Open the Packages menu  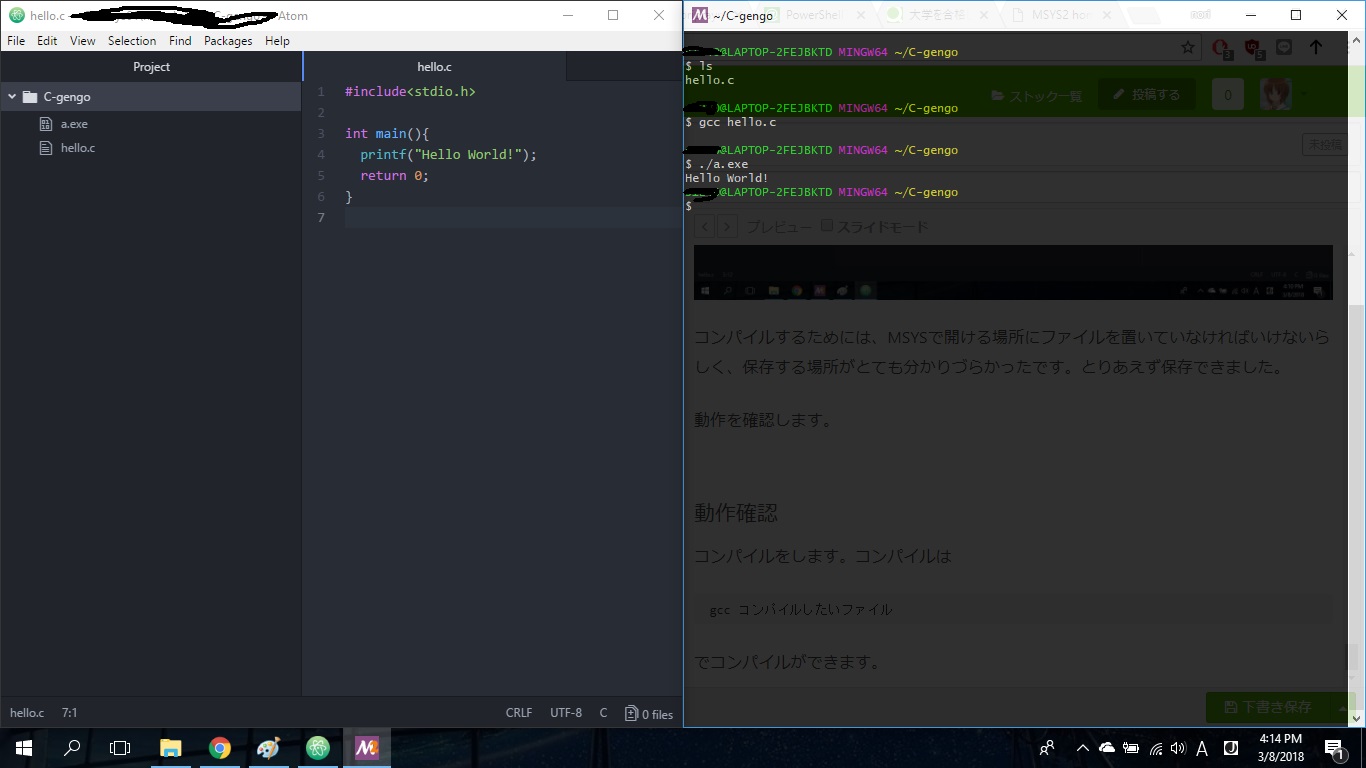coord(228,41)
